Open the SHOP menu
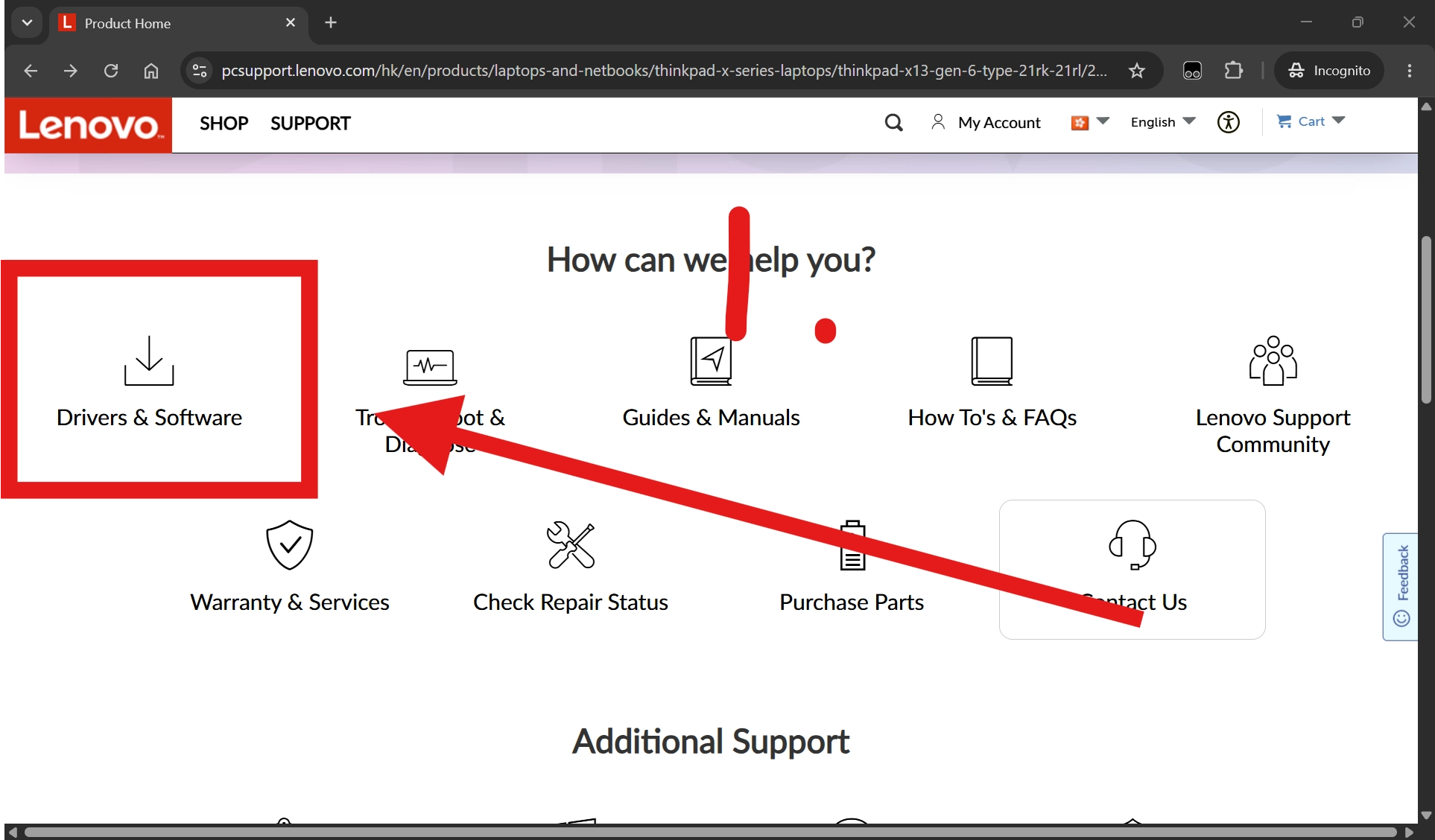Viewport: 1435px width, 840px height. click(224, 124)
